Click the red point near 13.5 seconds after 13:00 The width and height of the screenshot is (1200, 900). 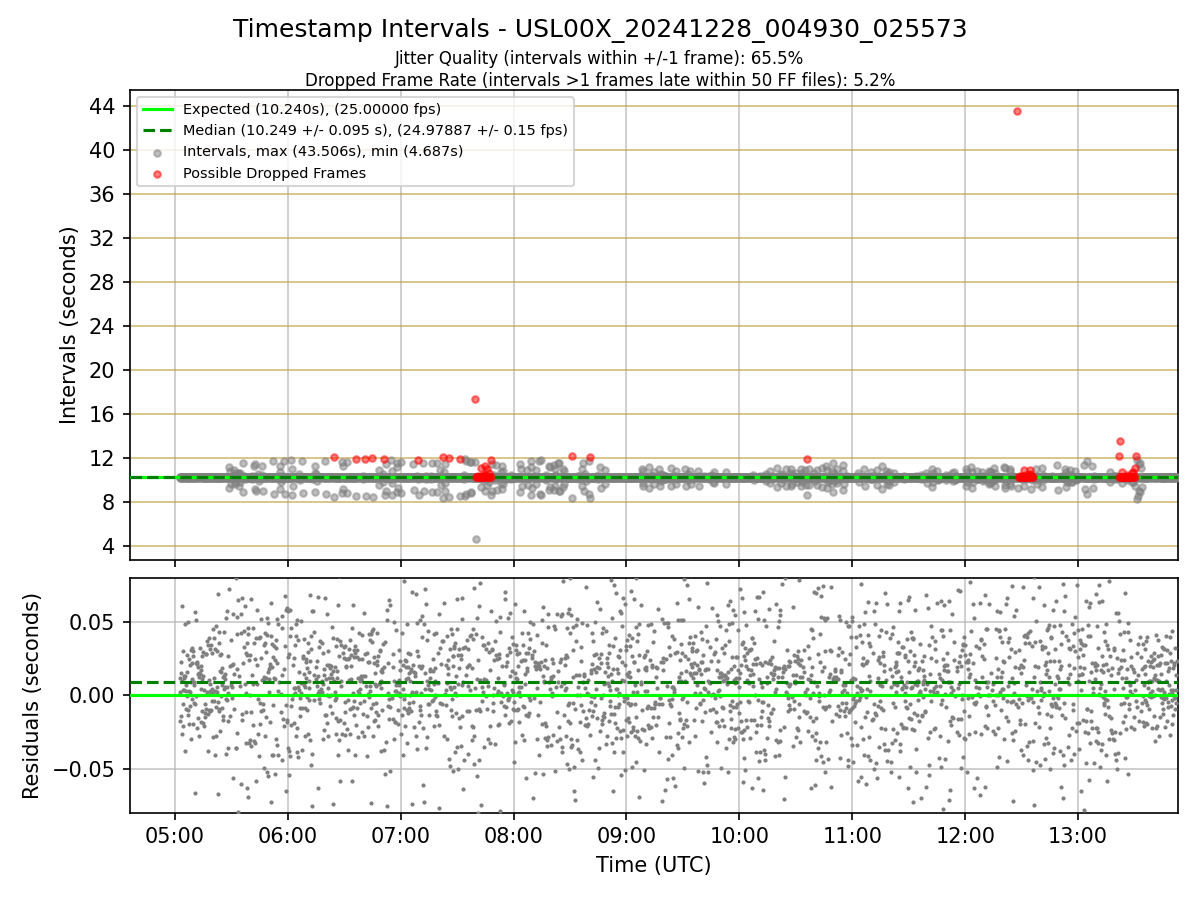[x=1120, y=441]
